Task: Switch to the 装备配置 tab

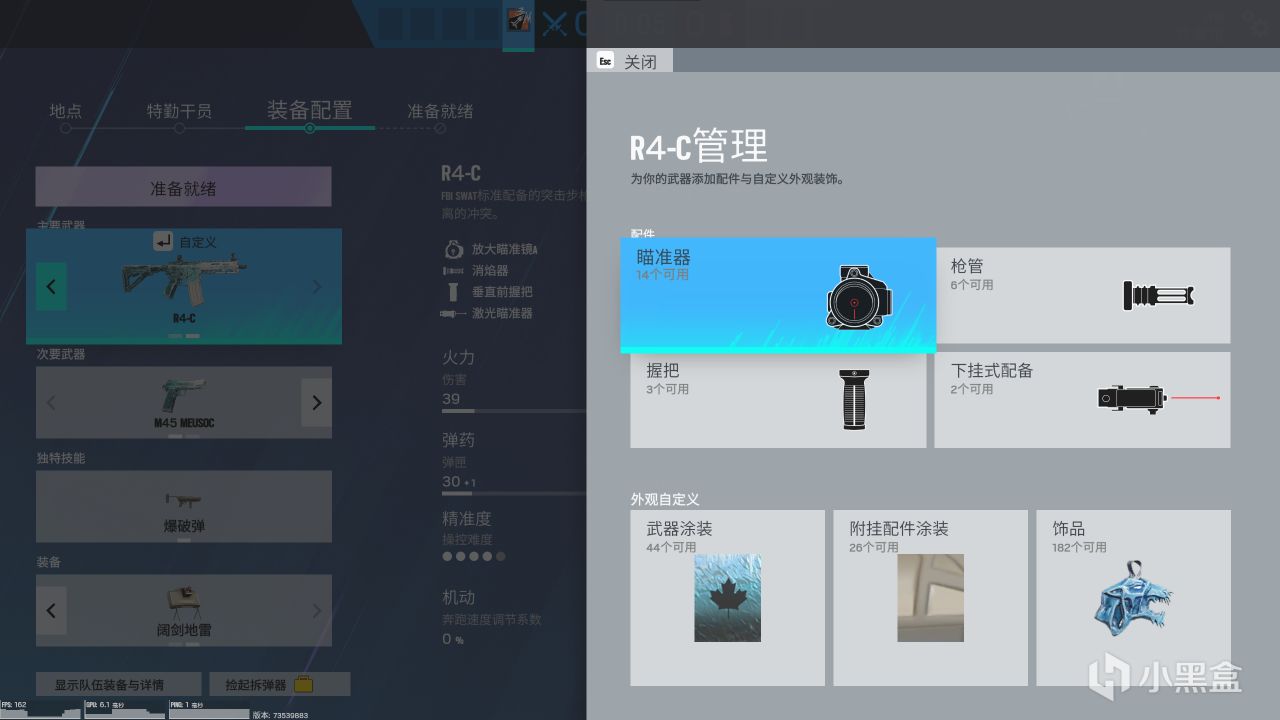Action: [309, 110]
